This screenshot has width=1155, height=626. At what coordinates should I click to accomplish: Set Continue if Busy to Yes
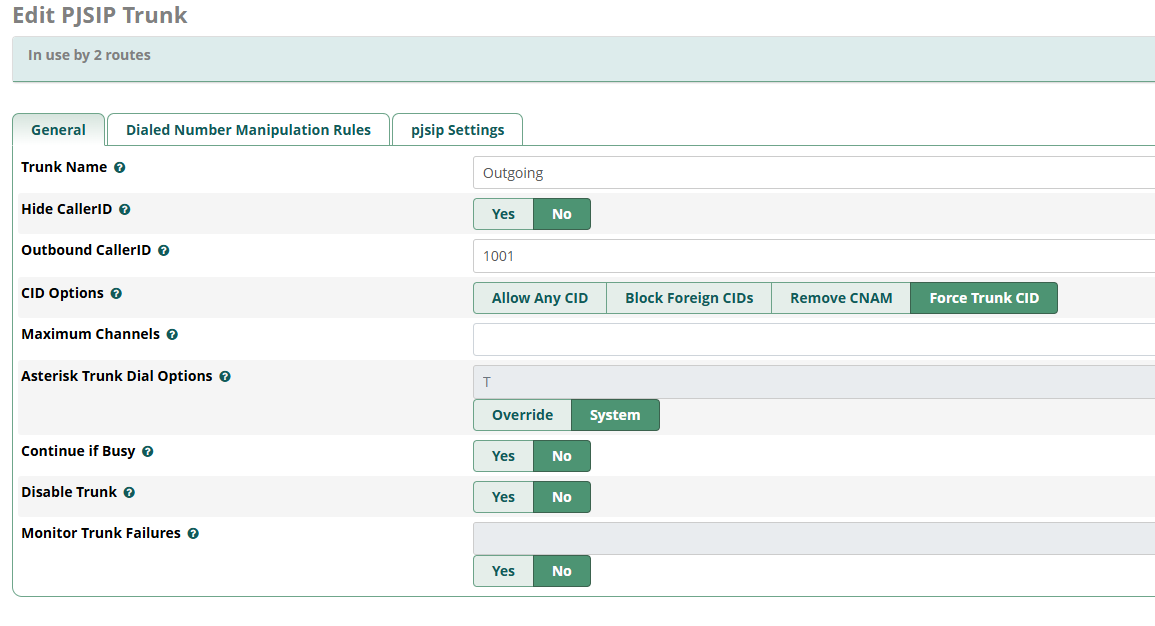503,457
